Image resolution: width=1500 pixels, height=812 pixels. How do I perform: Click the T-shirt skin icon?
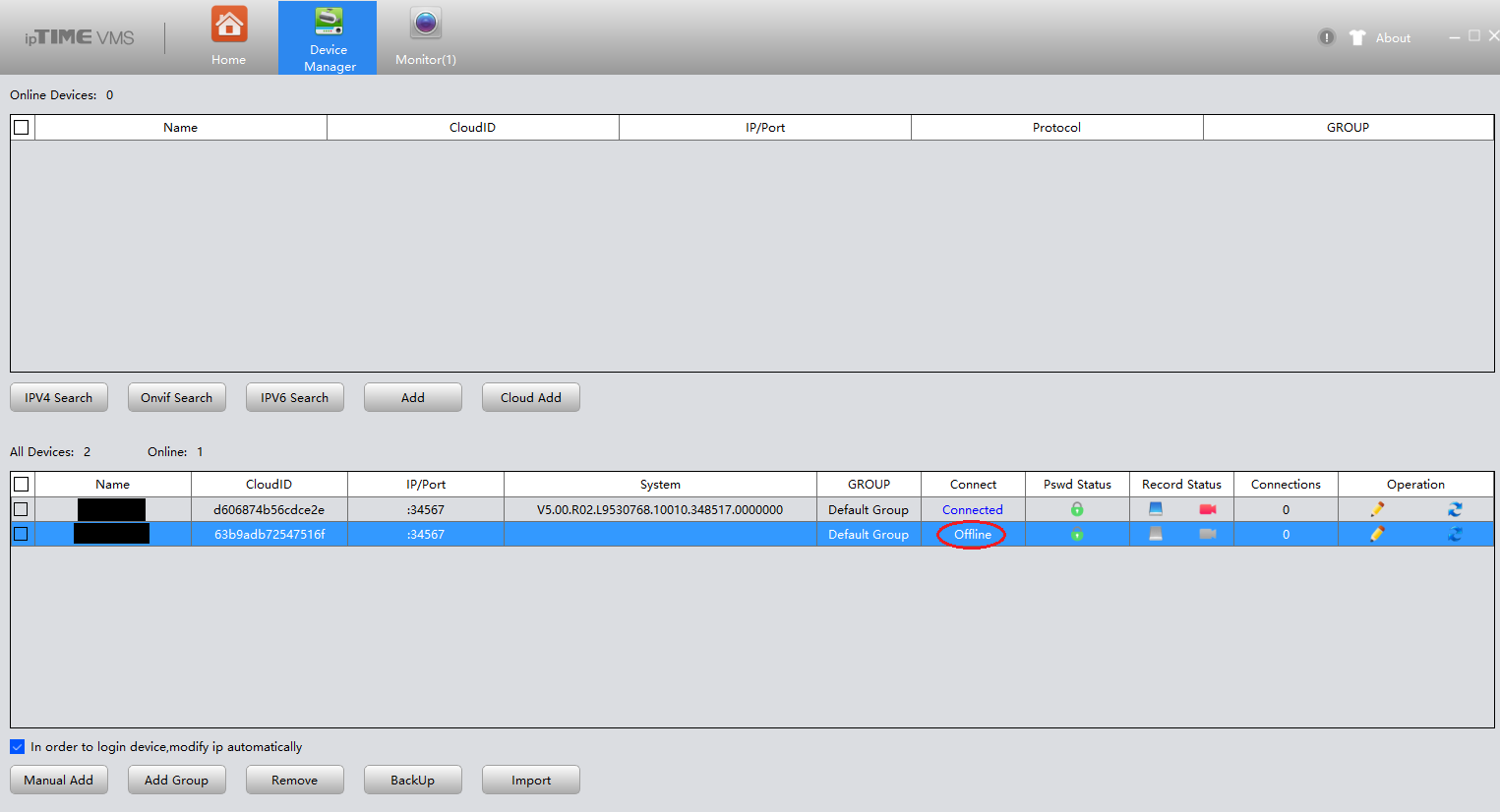coord(1357,37)
